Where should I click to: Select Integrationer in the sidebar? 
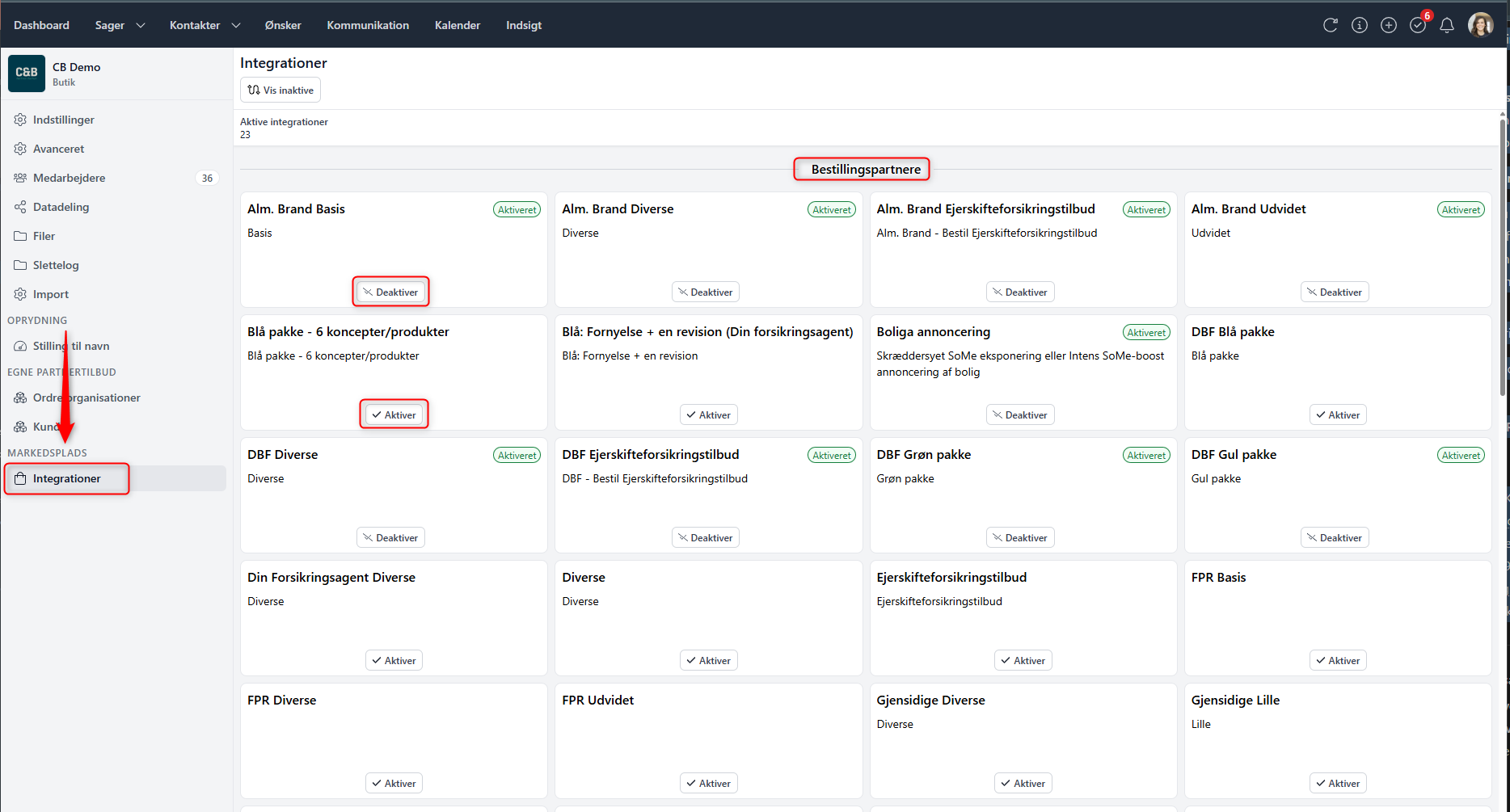(67, 478)
